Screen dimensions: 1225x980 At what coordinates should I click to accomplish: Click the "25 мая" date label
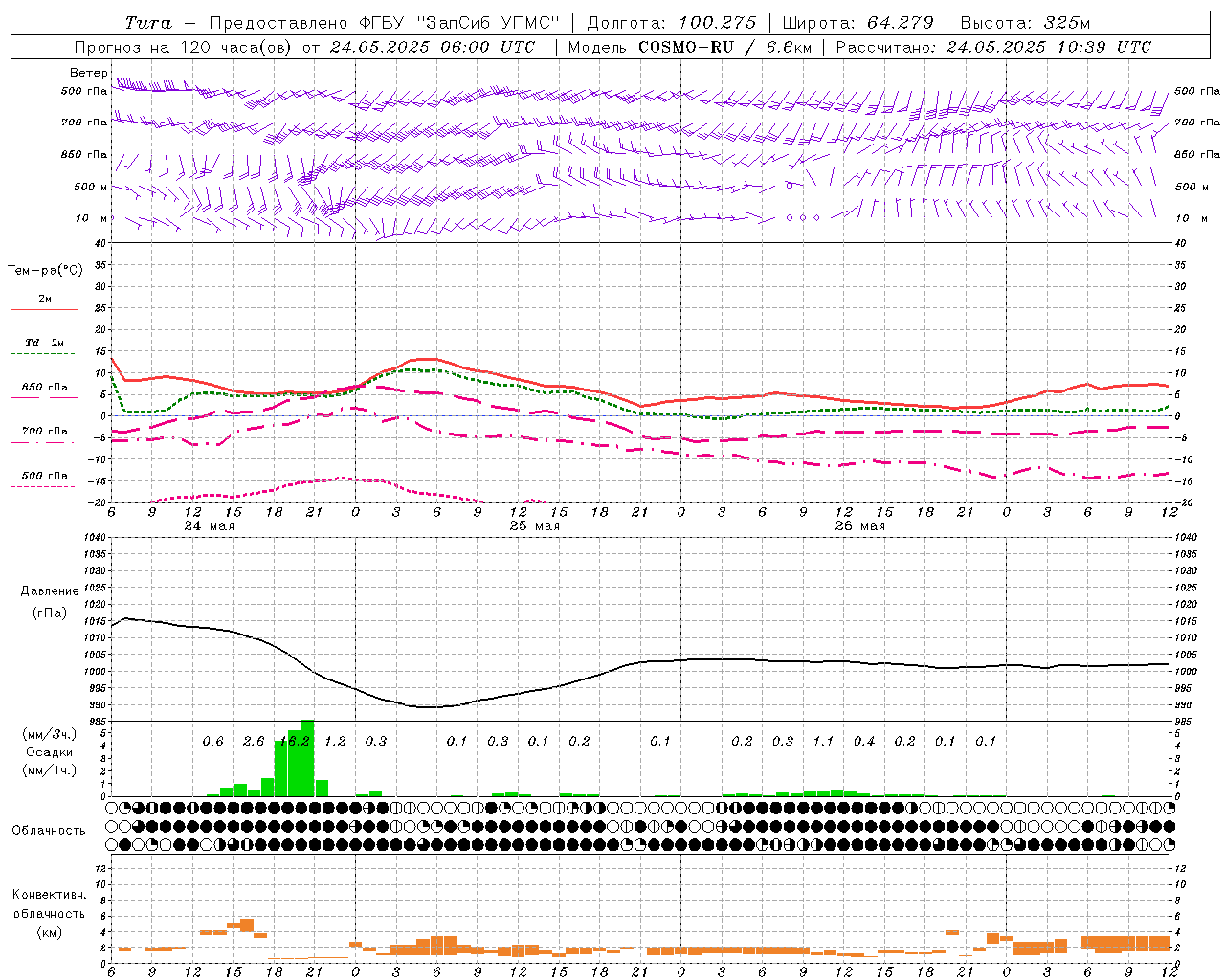[x=534, y=526]
